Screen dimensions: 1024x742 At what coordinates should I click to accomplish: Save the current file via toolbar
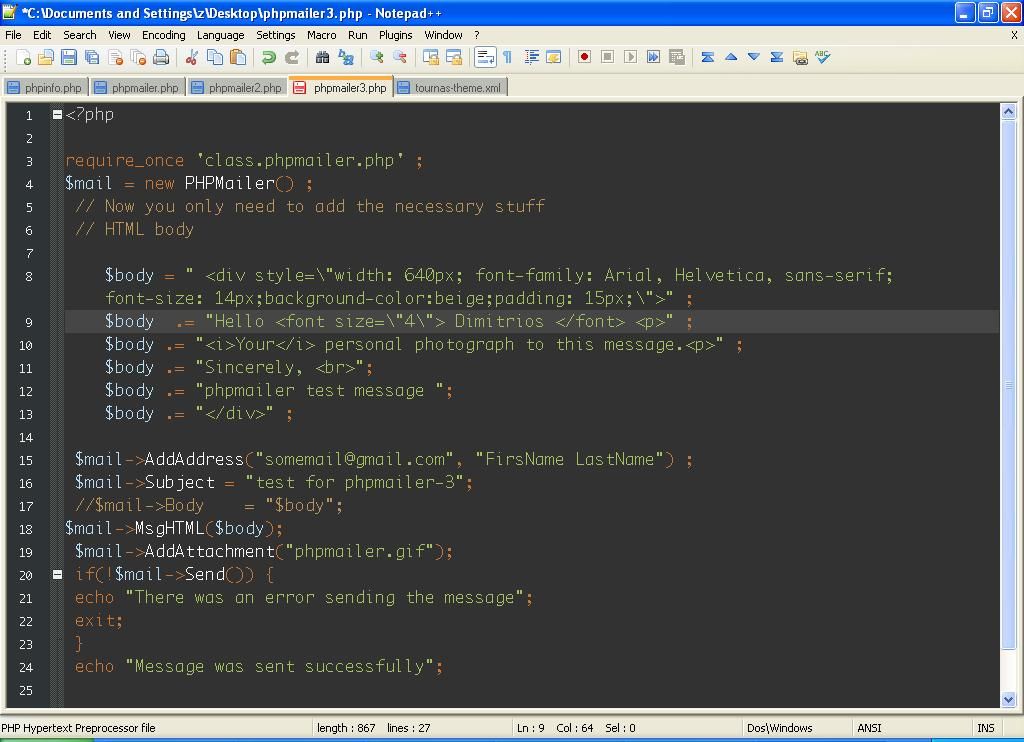click(x=69, y=58)
